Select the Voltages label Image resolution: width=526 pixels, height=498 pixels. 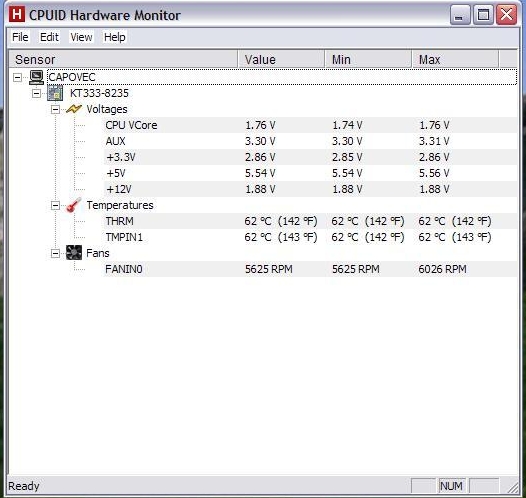click(107, 109)
